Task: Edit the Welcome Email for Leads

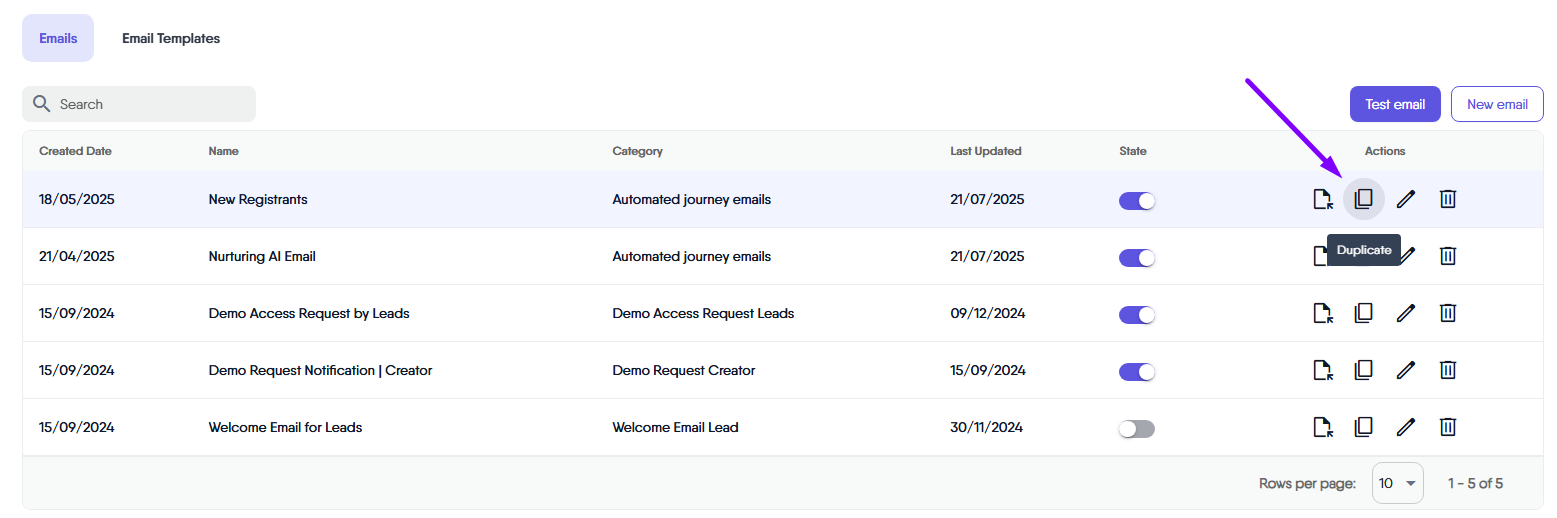Action: (x=1405, y=427)
